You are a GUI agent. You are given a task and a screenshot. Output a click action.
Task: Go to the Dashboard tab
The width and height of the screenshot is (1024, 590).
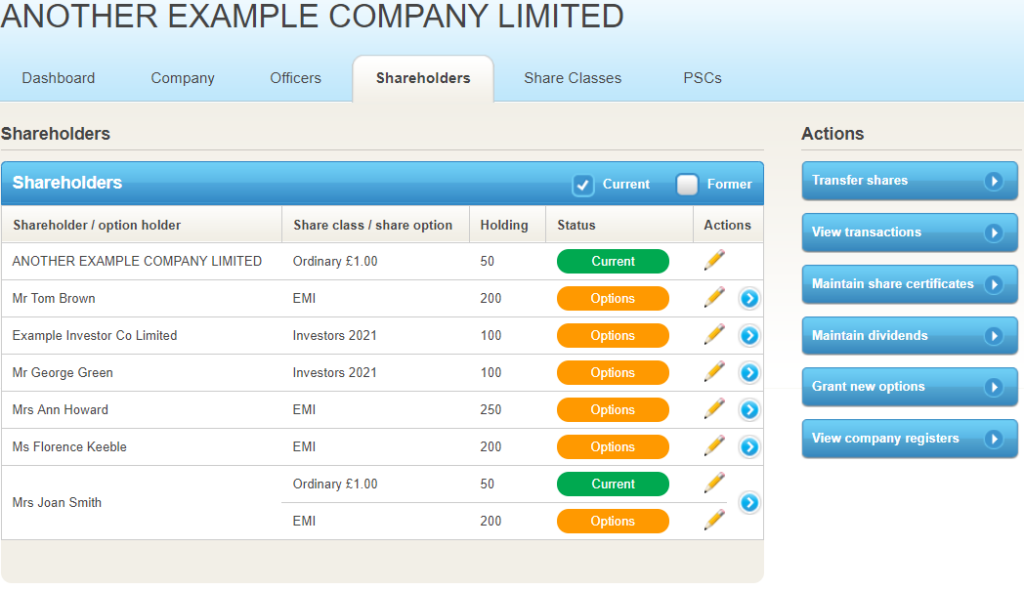58,78
